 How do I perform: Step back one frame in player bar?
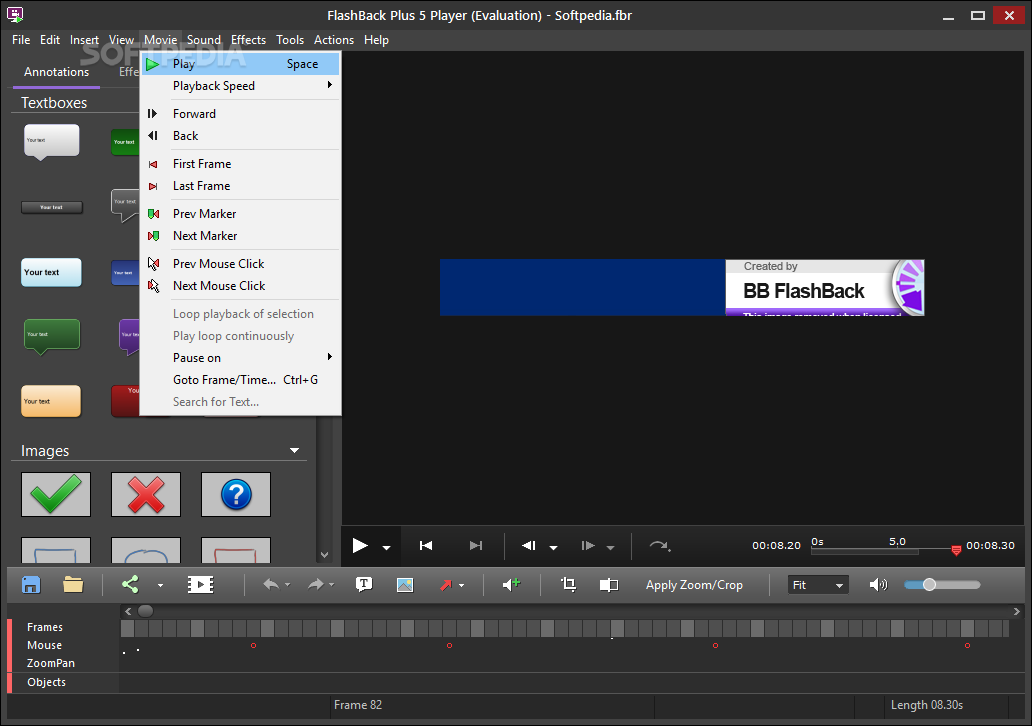[529, 546]
